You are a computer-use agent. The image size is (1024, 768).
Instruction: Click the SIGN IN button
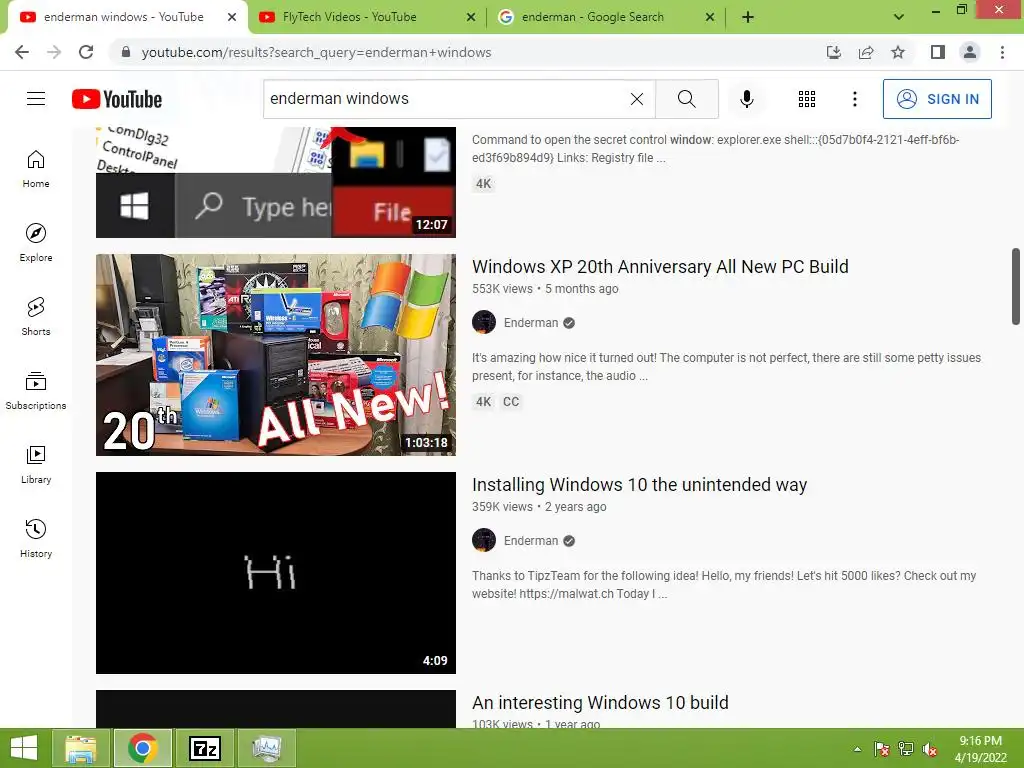point(937,99)
